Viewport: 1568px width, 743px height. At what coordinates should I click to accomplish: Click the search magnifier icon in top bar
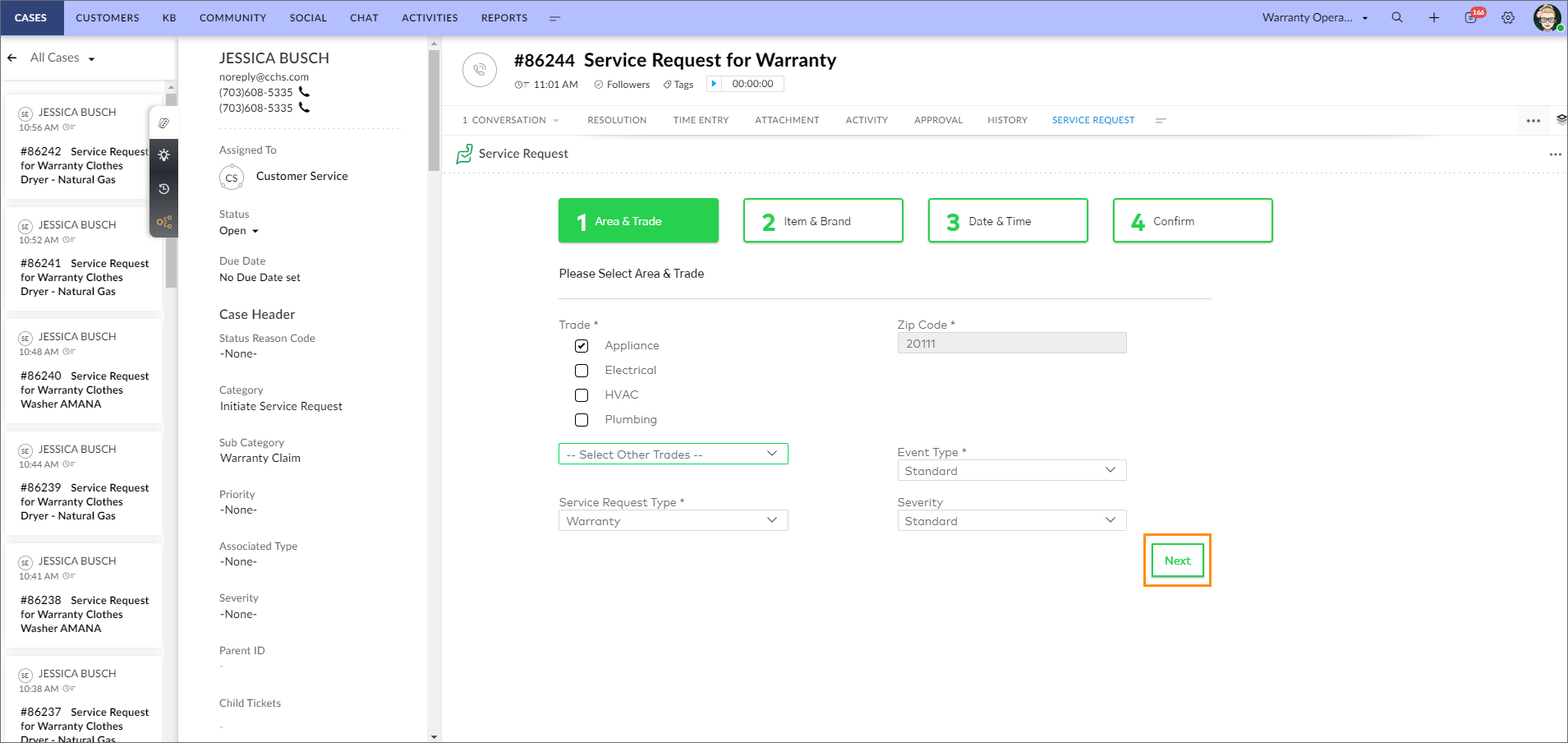1396,17
